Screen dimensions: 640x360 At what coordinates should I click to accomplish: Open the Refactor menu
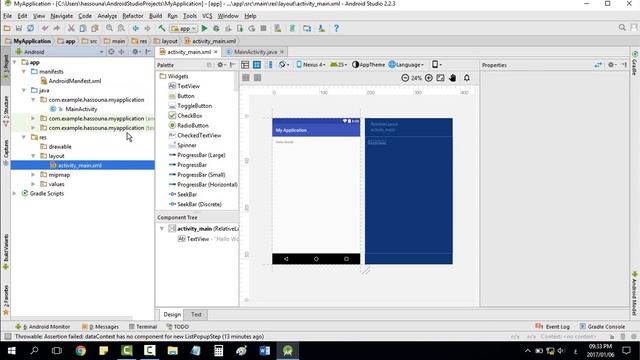pyautogui.click(x=133, y=16)
